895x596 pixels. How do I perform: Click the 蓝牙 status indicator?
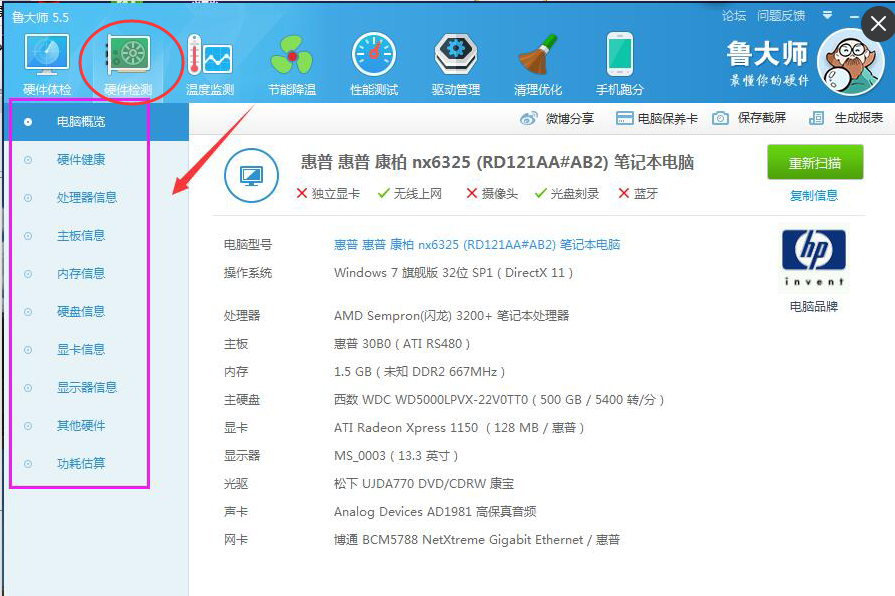[x=638, y=194]
